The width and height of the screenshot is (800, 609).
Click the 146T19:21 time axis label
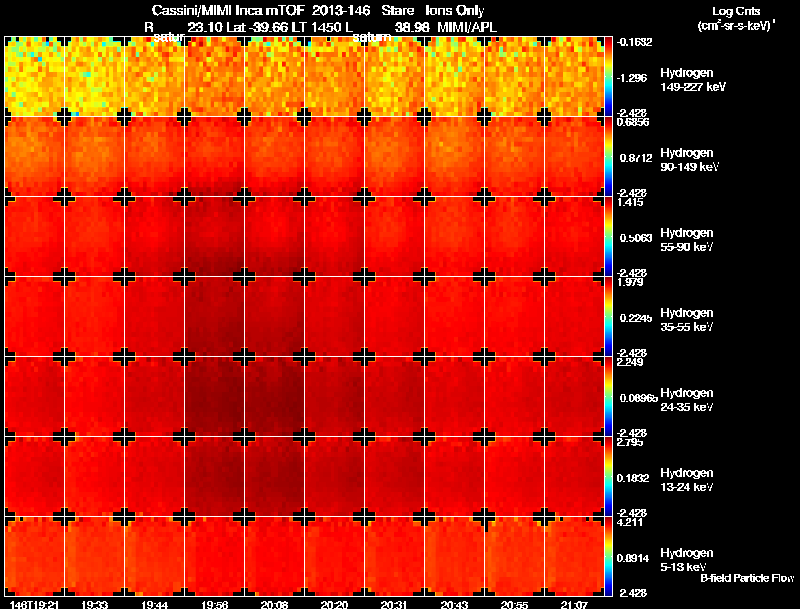(x=34, y=604)
